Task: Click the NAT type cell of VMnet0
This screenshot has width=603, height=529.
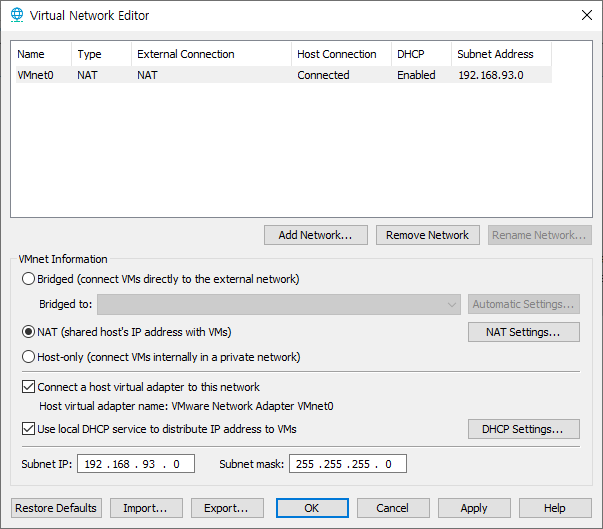Action: [x=87, y=75]
